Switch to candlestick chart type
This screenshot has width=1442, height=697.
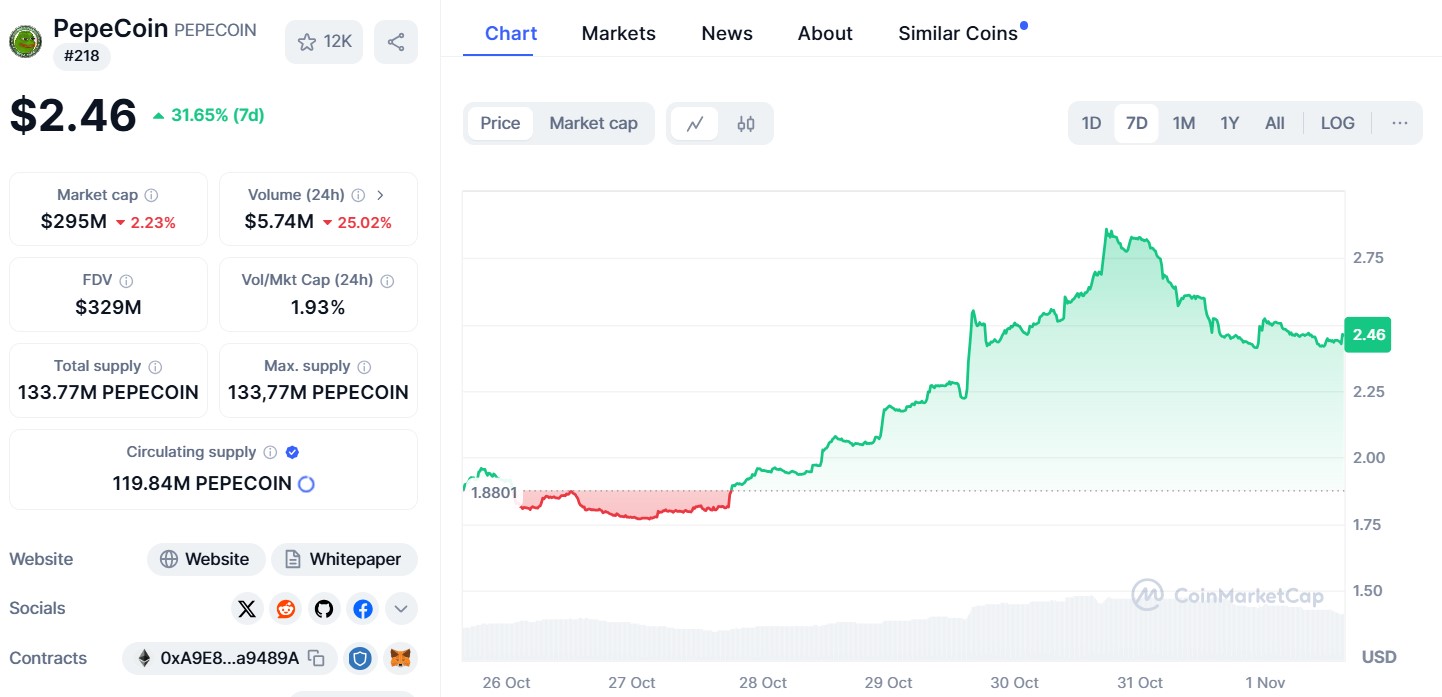(x=746, y=124)
